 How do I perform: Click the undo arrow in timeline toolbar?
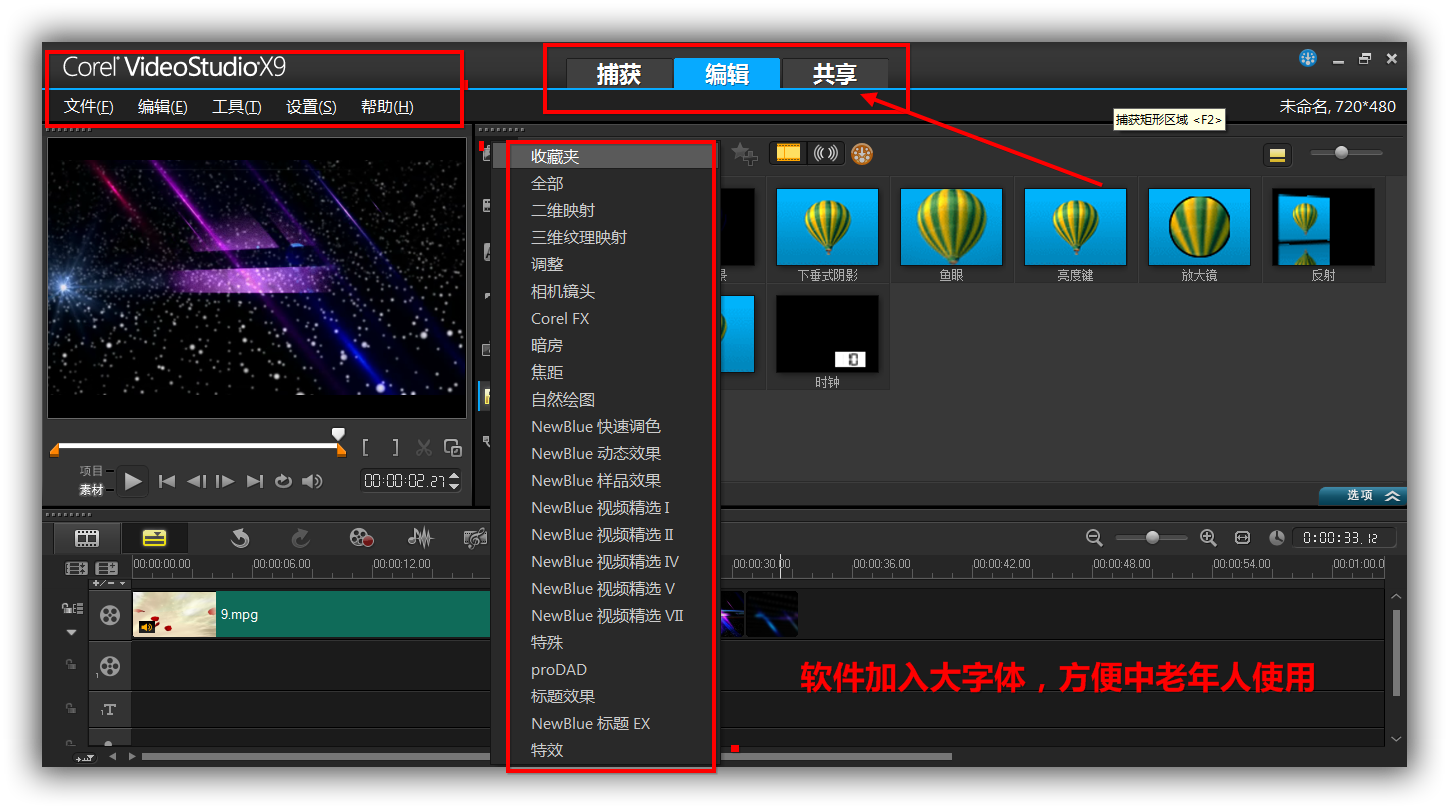pos(240,538)
